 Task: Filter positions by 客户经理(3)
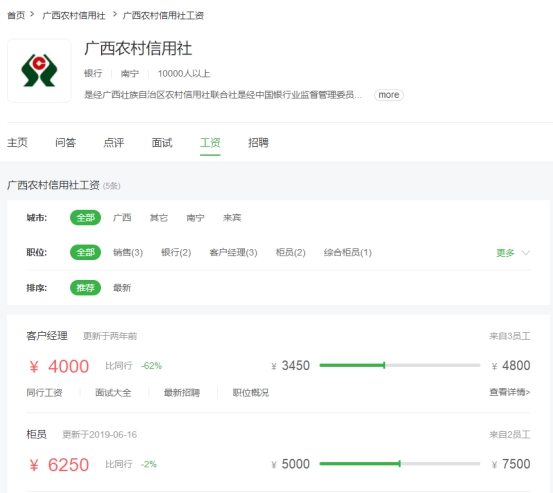(x=233, y=252)
